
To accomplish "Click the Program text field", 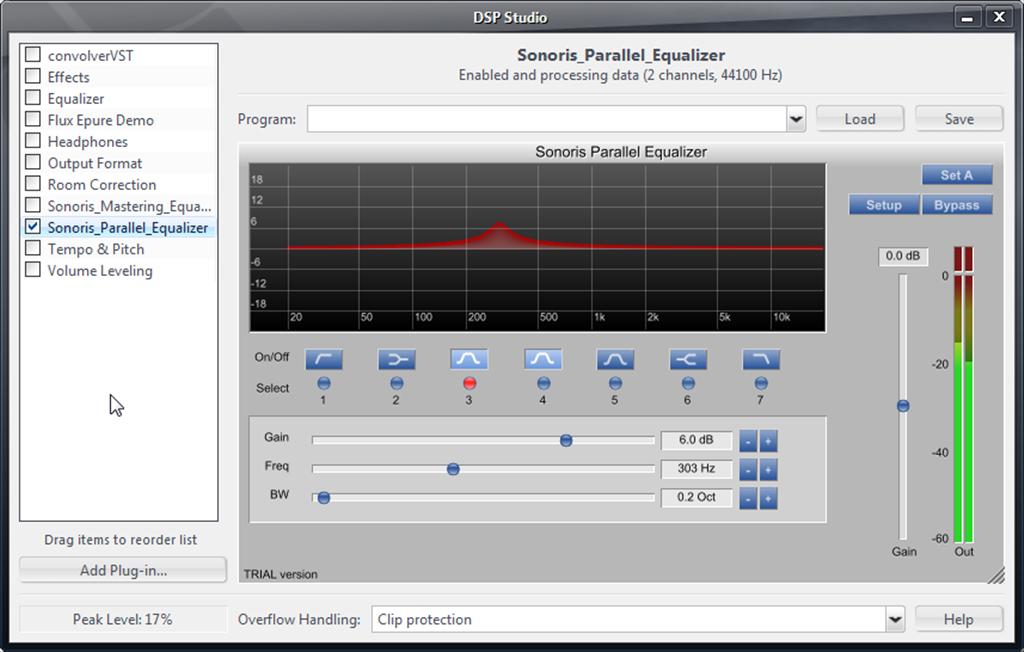I will [547, 119].
